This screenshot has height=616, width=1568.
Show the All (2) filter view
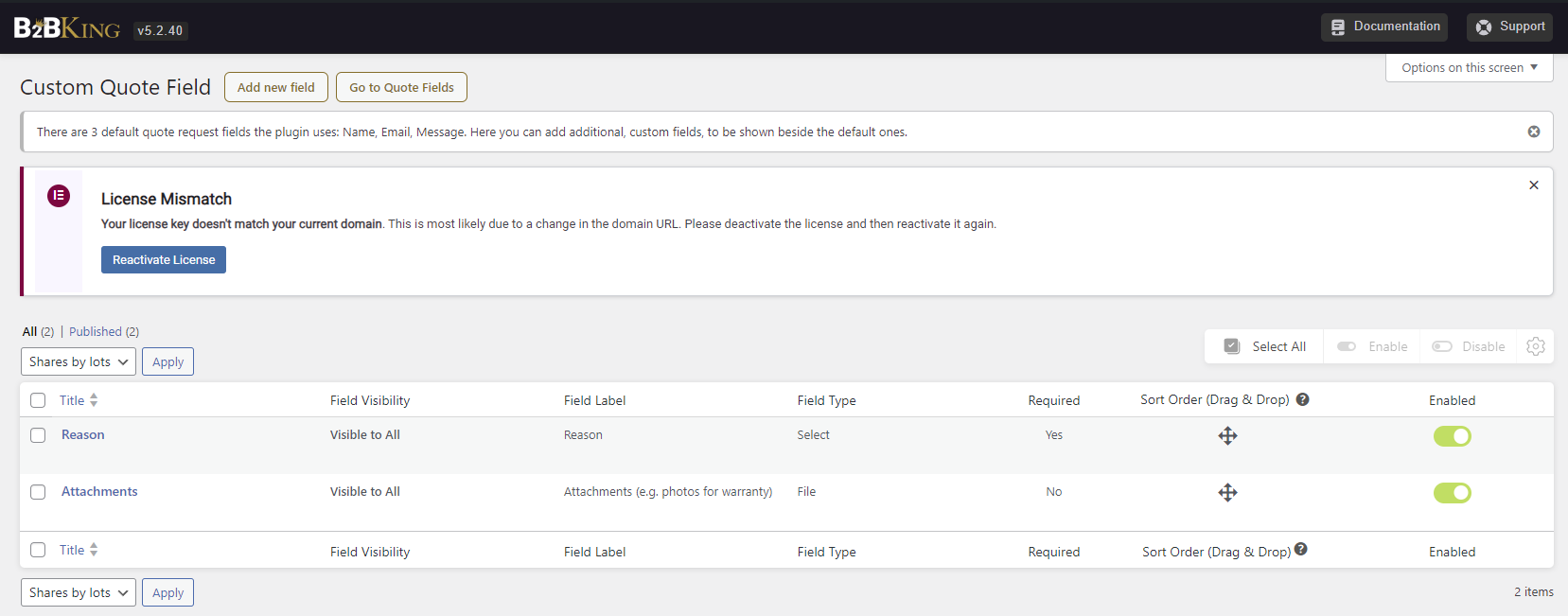tap(38, 331)
